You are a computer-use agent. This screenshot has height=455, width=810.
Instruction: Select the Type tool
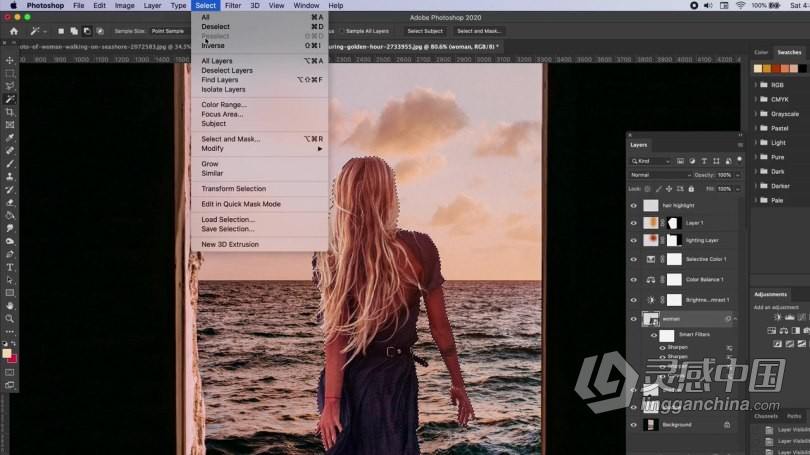(x=10, y=267)
